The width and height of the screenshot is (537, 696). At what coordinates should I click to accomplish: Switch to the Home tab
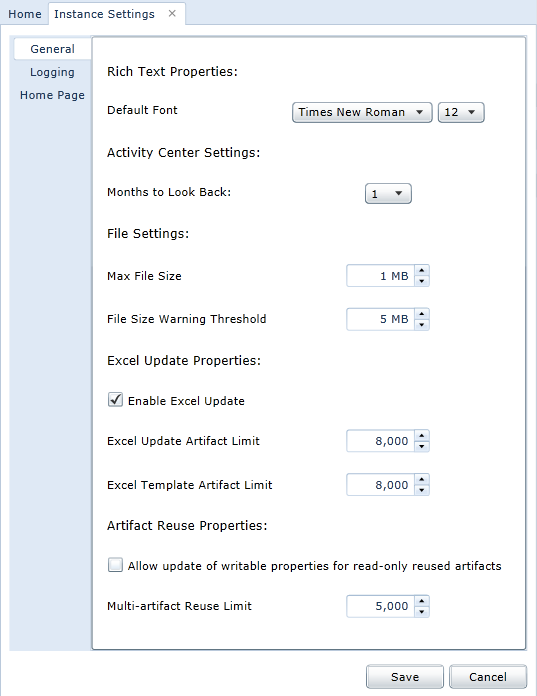(x=25, y=14)
